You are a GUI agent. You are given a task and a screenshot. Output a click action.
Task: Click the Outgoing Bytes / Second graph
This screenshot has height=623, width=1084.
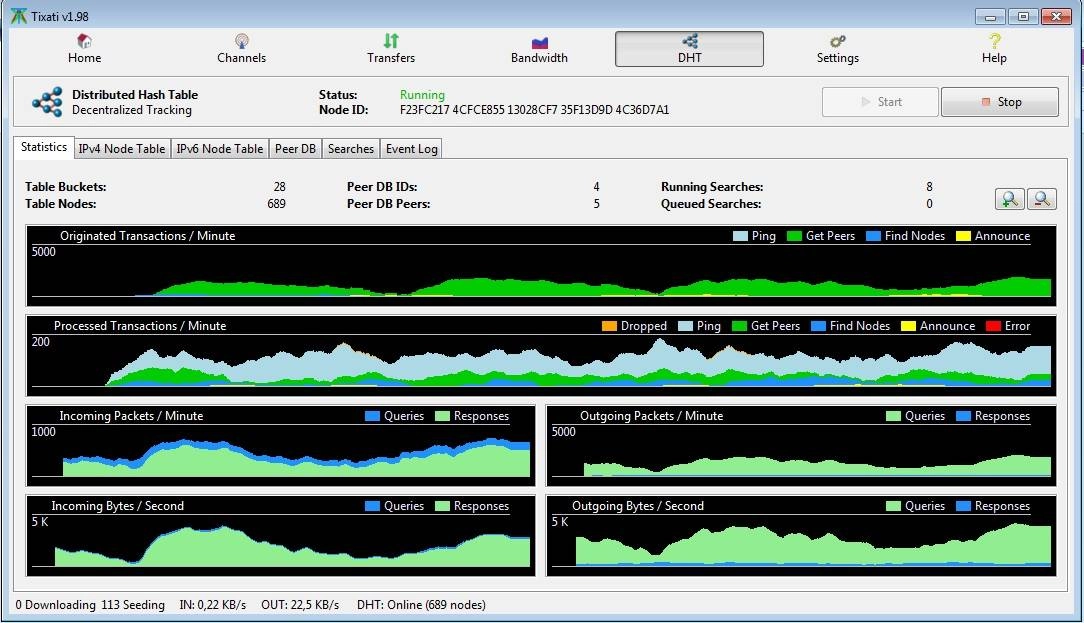pyautogui.click(x=801, y=535)
